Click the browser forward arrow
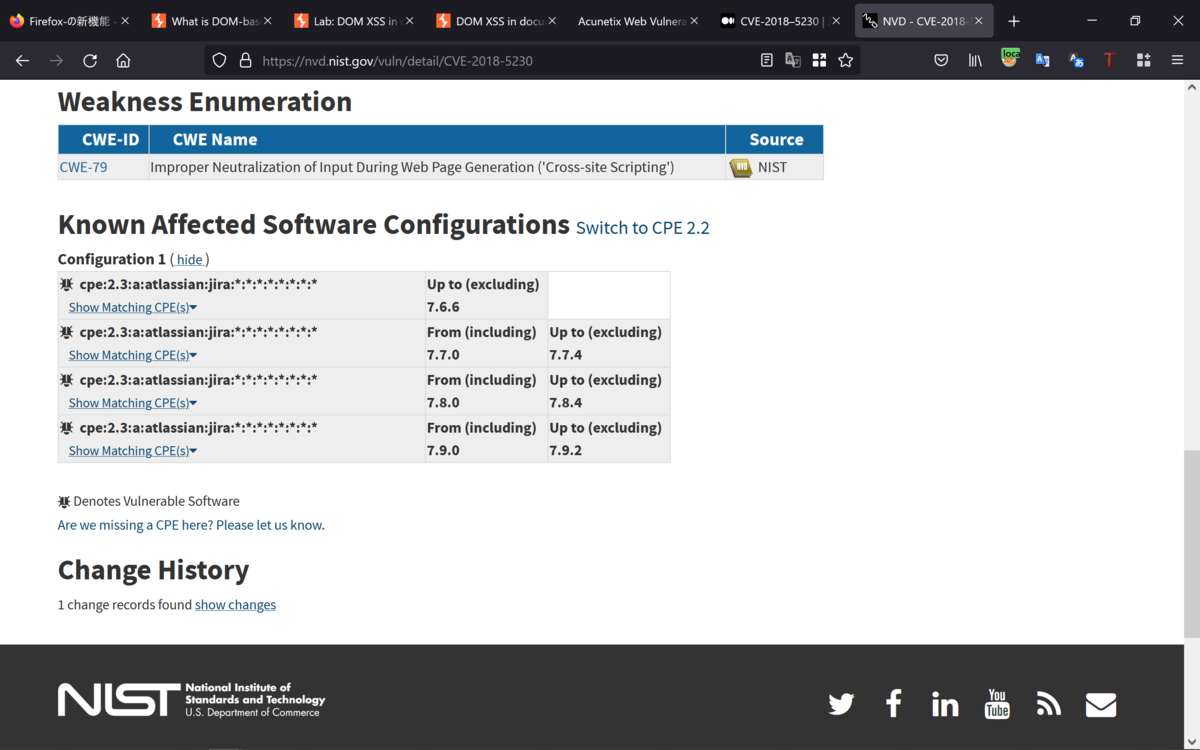This screenshot has width=1200, height=750. (x=56, y=60)
